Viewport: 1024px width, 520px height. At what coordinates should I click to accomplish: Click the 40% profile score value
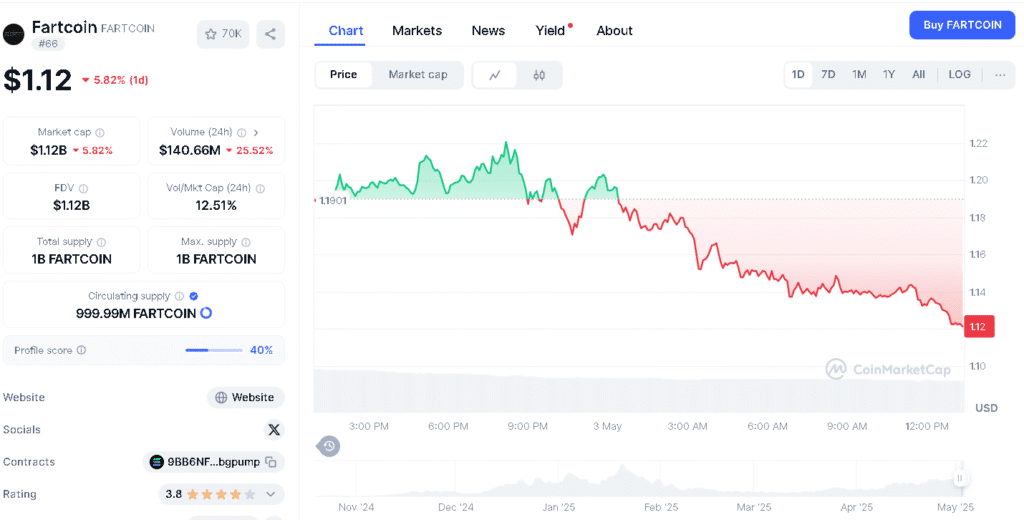261,350
